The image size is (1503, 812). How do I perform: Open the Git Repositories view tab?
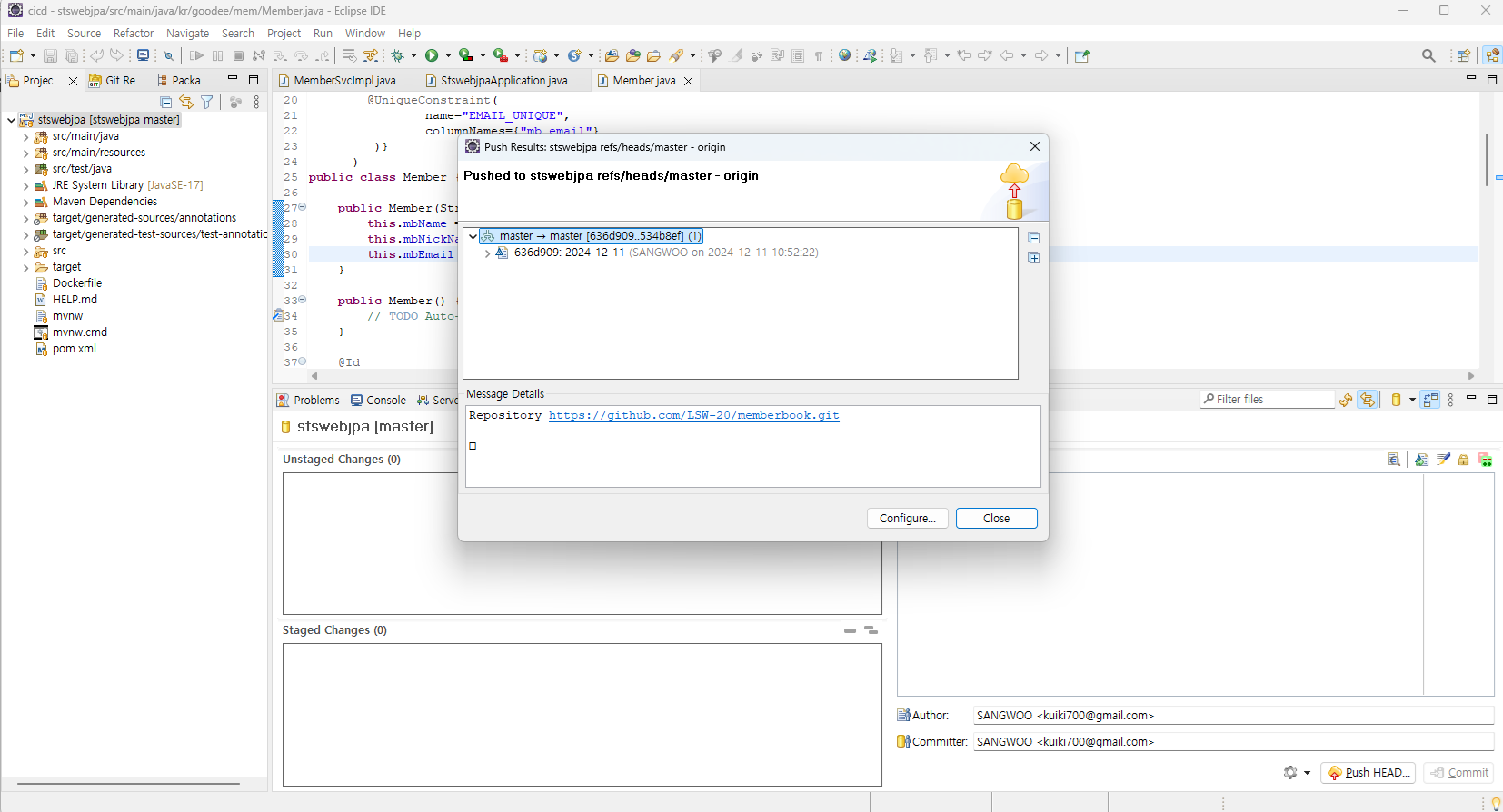click(x=115, y=81)
